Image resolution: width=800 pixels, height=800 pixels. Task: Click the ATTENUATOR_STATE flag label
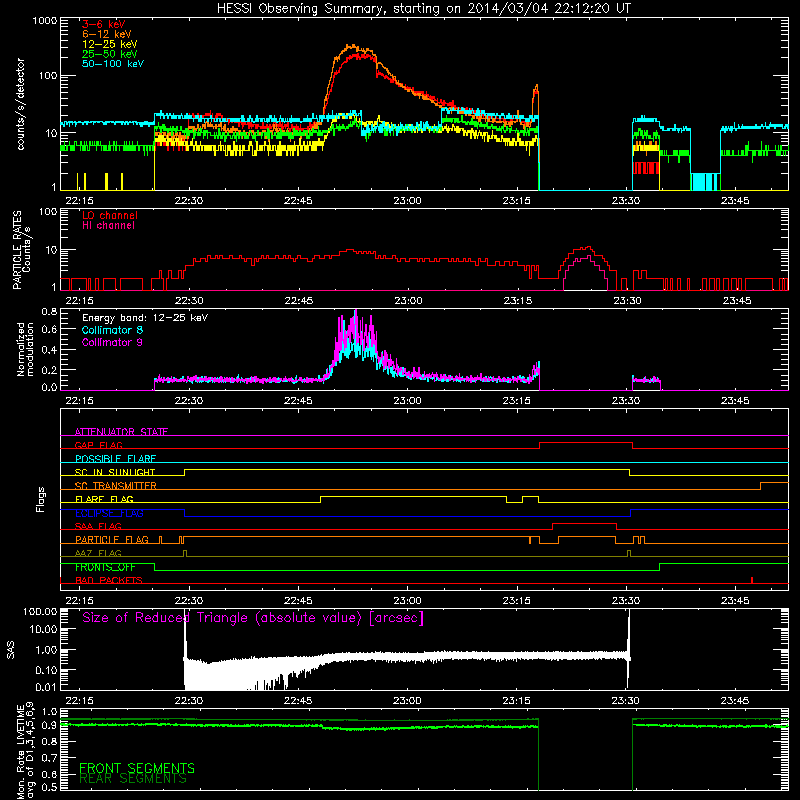coord(121,432)
